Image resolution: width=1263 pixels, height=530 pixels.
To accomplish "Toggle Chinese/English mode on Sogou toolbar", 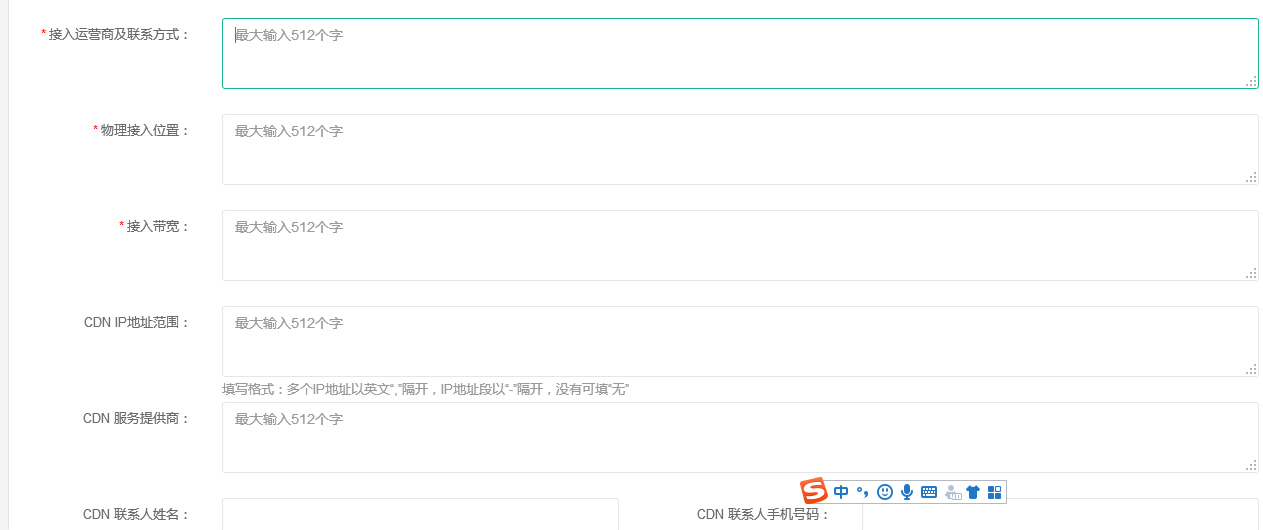I will pos(841,492).
